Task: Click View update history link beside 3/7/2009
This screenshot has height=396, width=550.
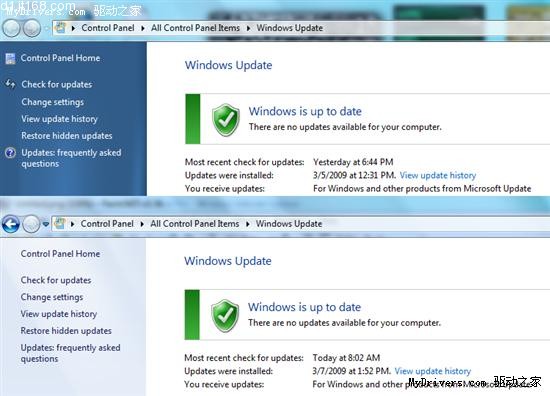Action: 432,371
